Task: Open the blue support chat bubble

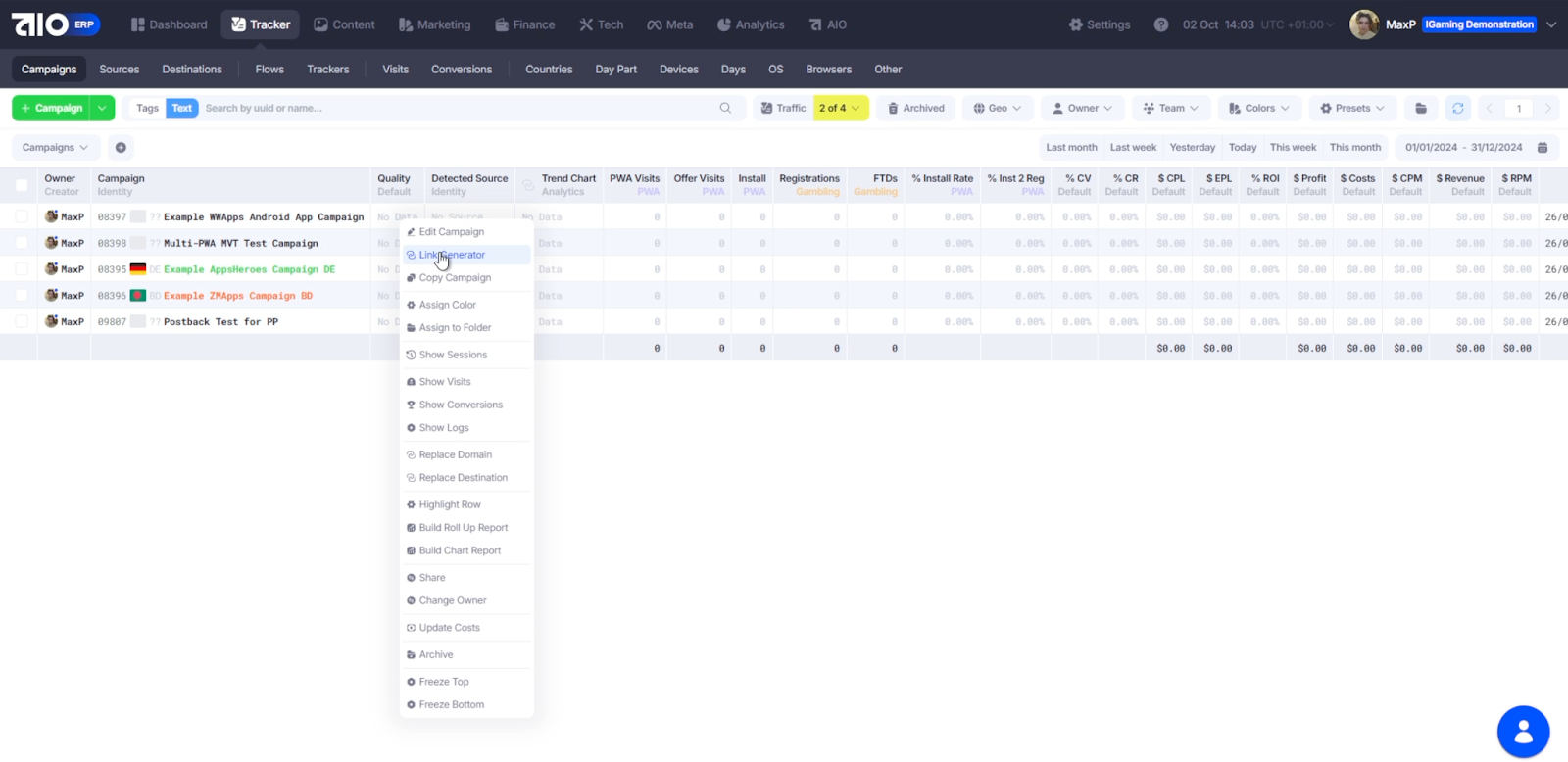Action: pos(1523,732)
